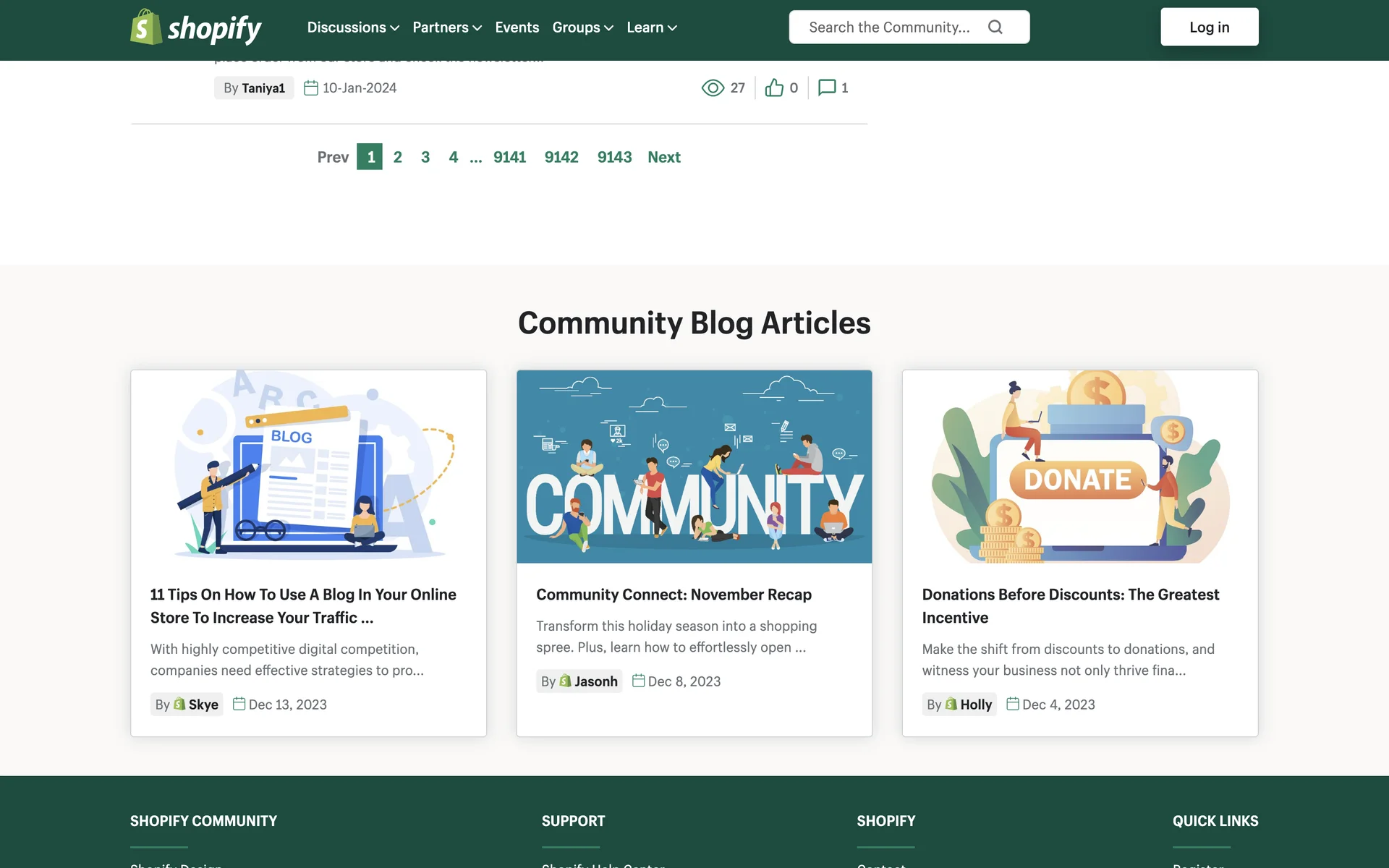Click the Next pagination link
The height and width of the screenshot is (868, 1389).
point(663,157)
